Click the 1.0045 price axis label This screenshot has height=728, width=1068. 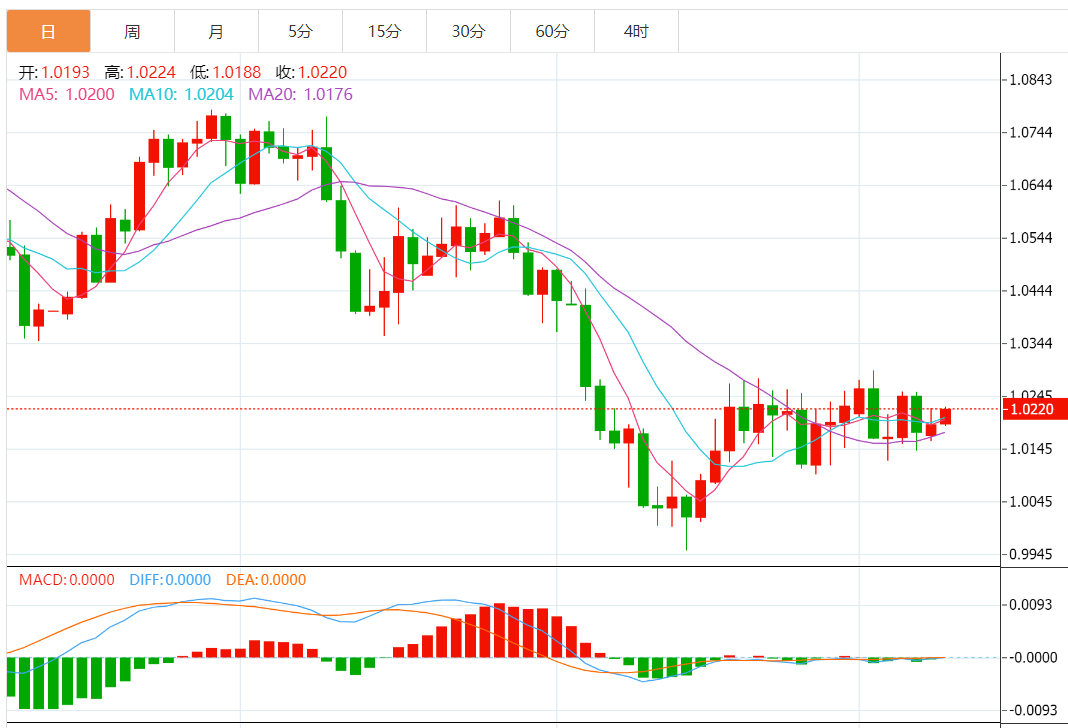point(1031,502)
